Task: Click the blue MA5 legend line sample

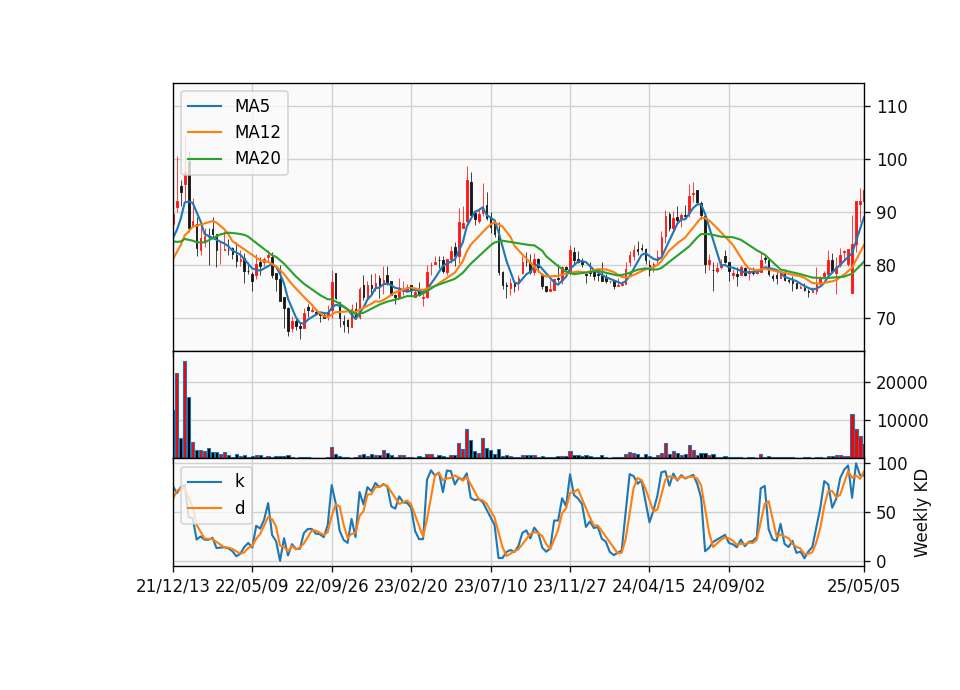Action: coord(204,107)
